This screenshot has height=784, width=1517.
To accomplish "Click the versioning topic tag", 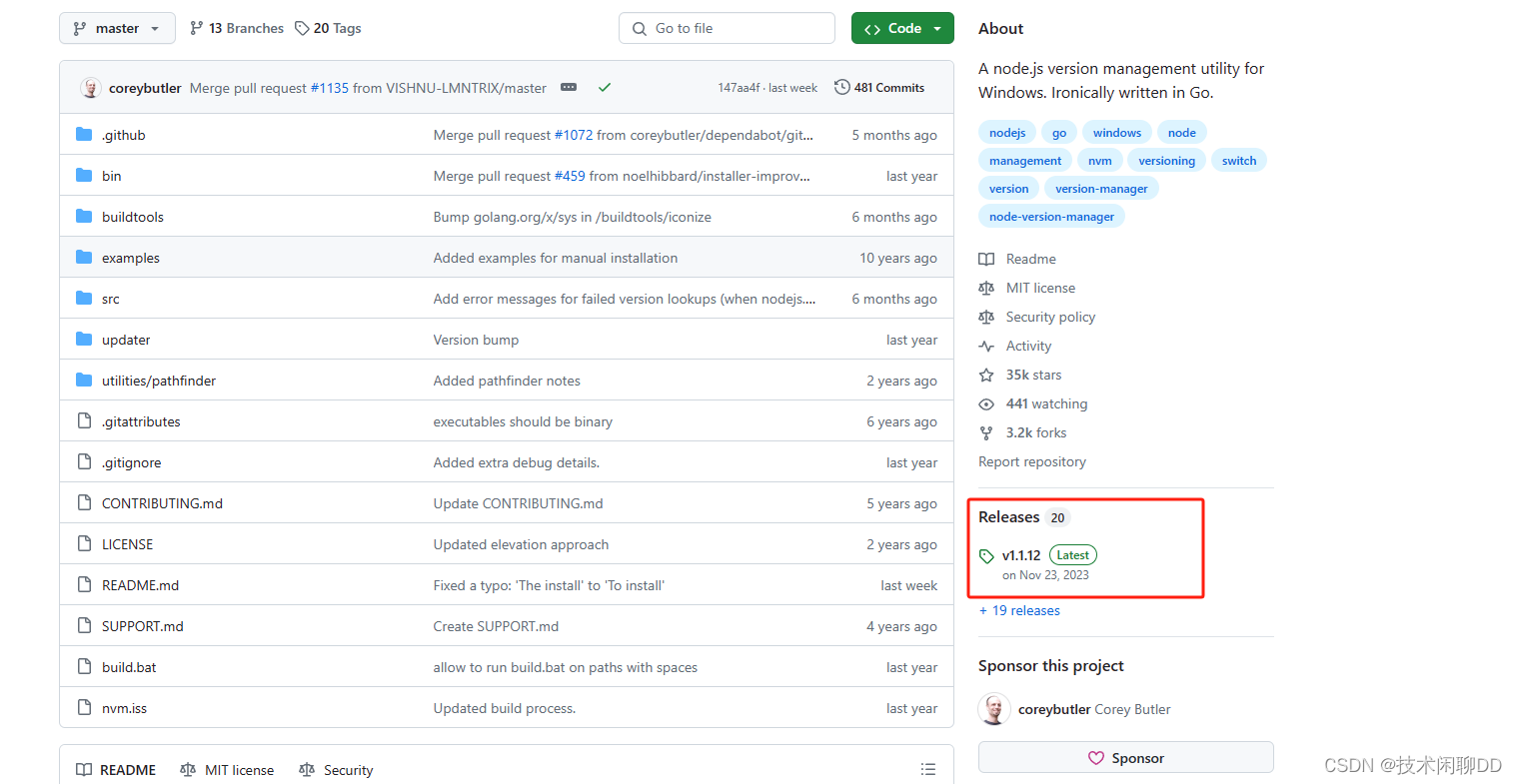I will point(1167,161).
